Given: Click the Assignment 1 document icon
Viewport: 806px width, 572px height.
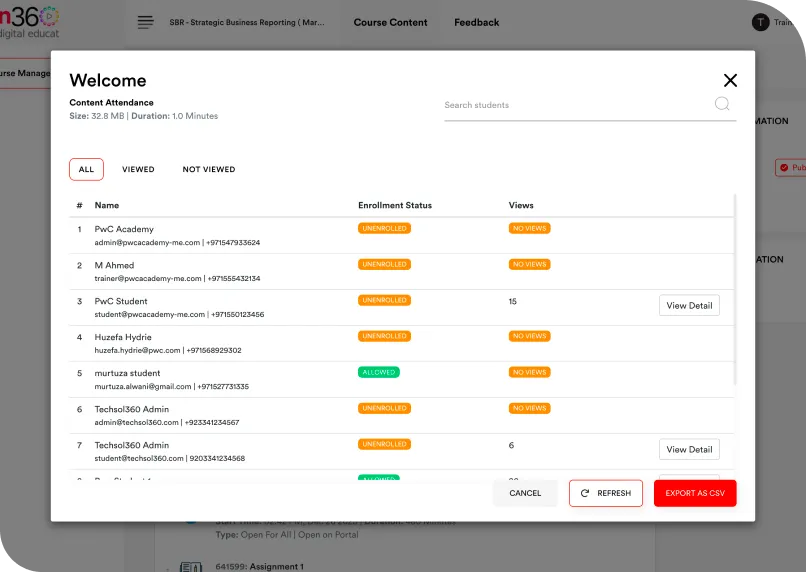Looking at the screenshot, I should pos(191,566).
